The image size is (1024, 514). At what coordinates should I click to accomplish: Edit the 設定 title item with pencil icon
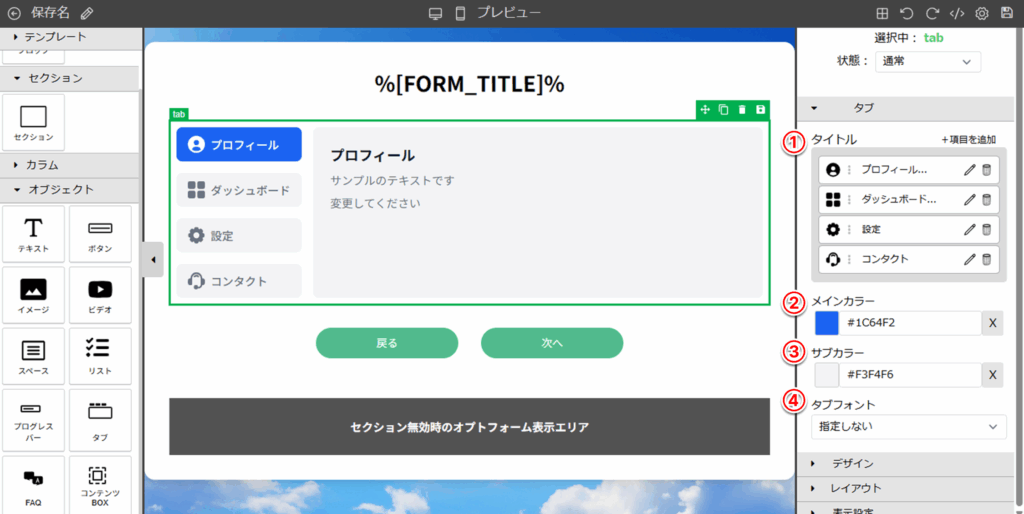(969, 229)
